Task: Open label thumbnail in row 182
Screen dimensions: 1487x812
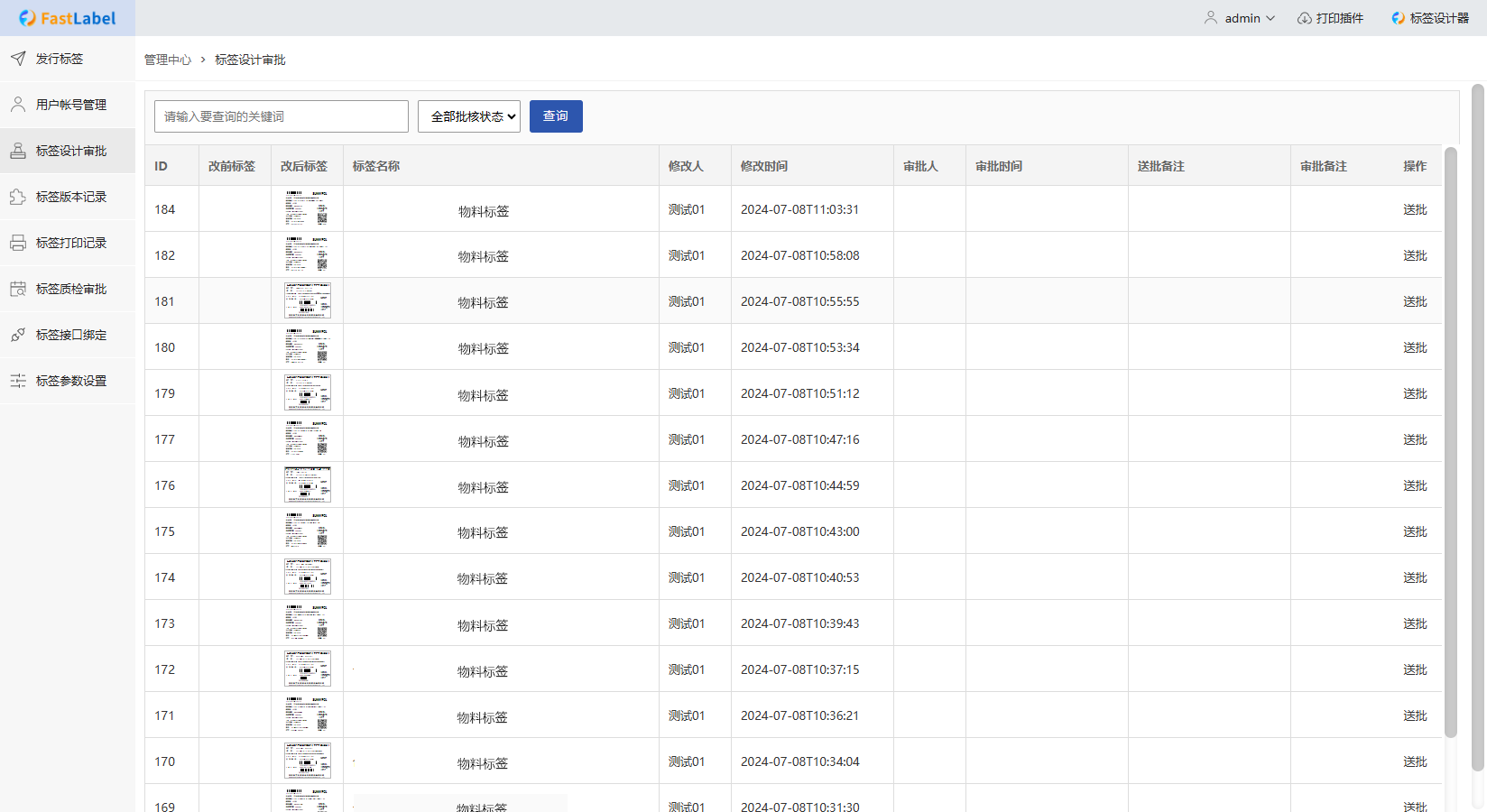Action: 307,254
